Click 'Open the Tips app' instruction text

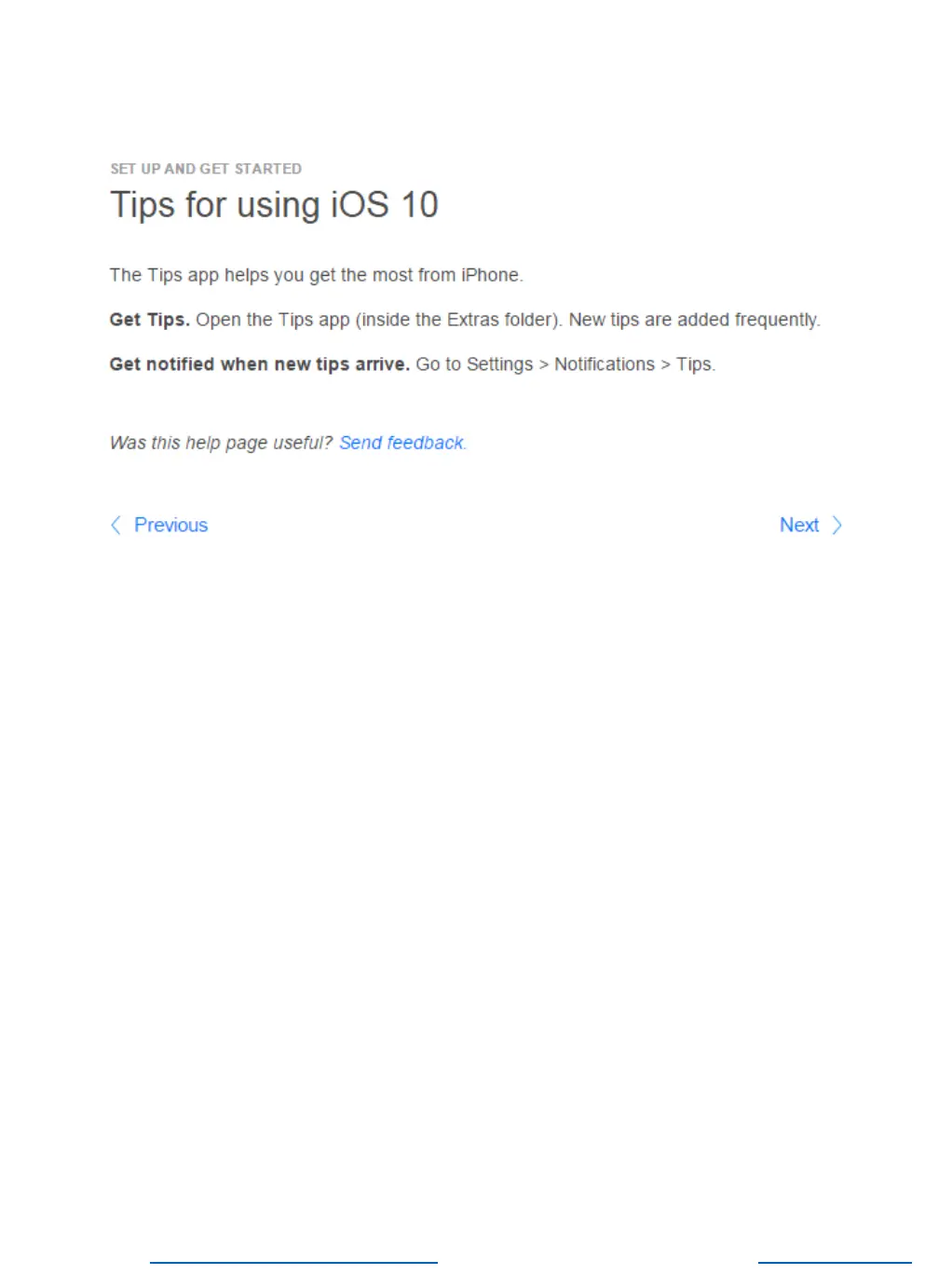(273, 320)
